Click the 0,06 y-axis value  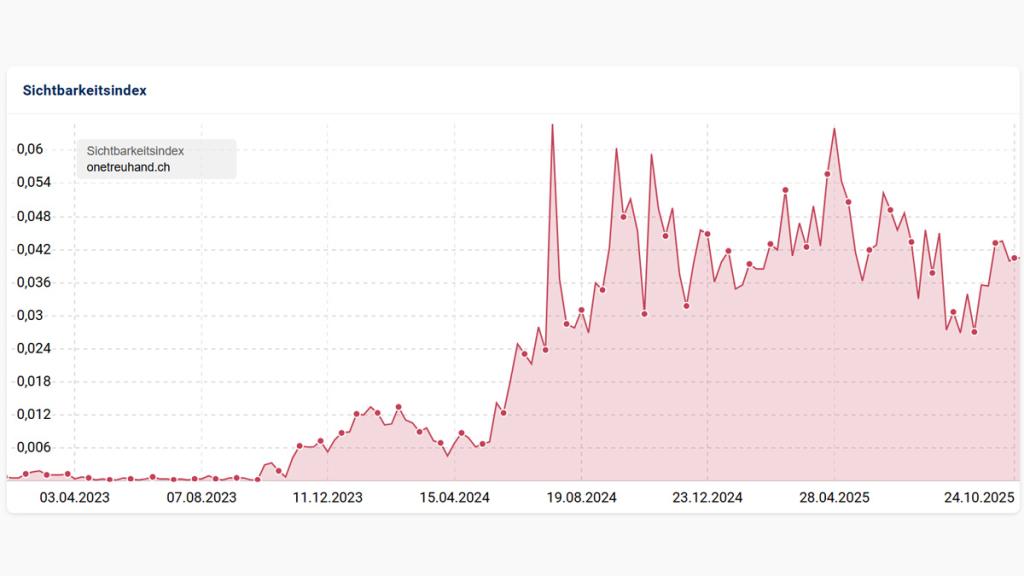click(x=30, y=149)
